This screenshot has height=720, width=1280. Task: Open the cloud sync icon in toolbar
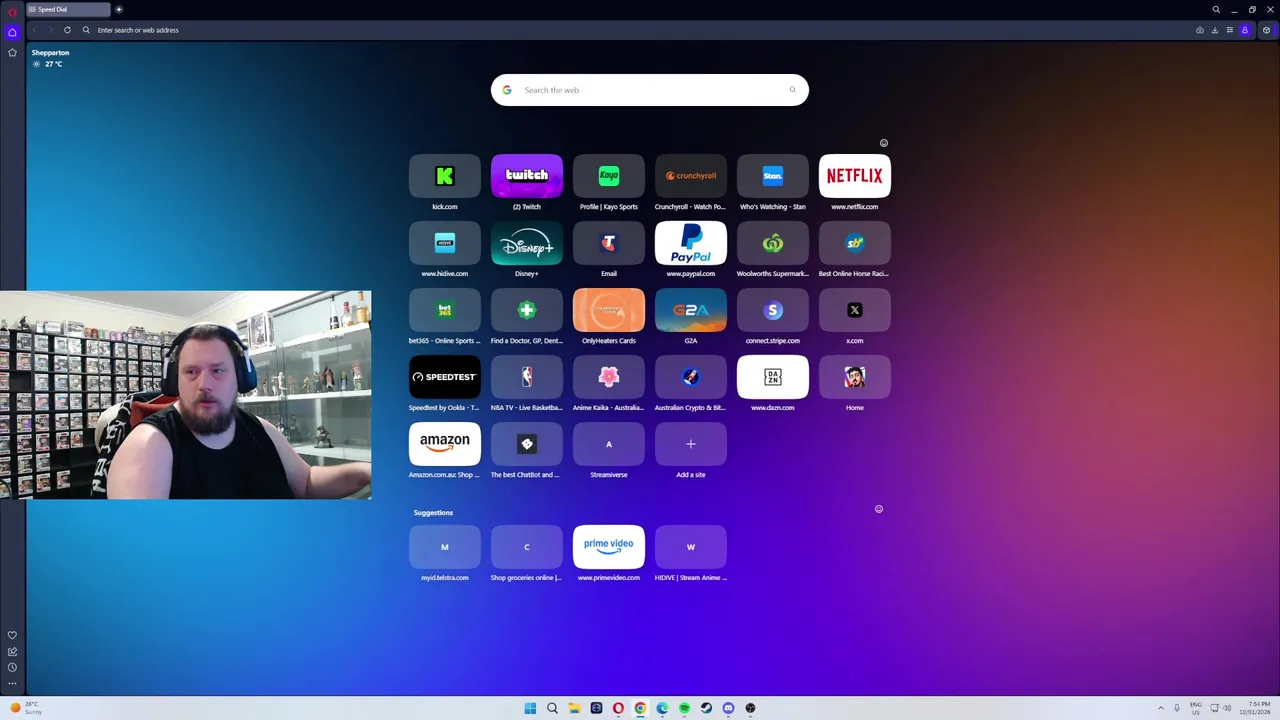point(1200,30)
